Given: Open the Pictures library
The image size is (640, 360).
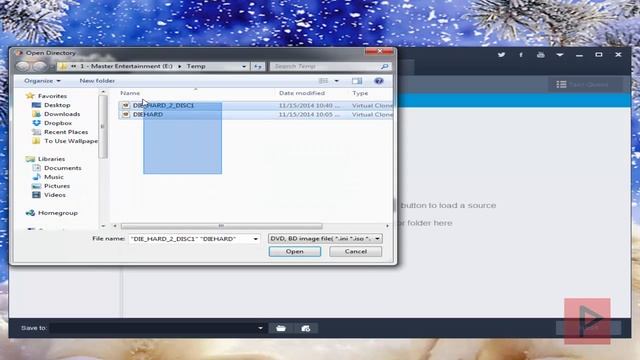Looking at the screenshot, I should click(57, 186).
